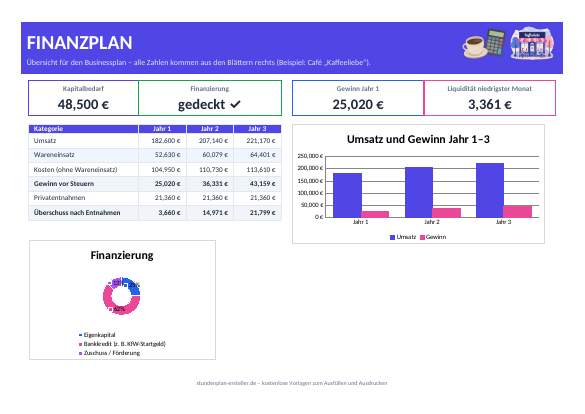Click the café storefront illustration
The image size is (585, 414).
click(x=532, y=43)
